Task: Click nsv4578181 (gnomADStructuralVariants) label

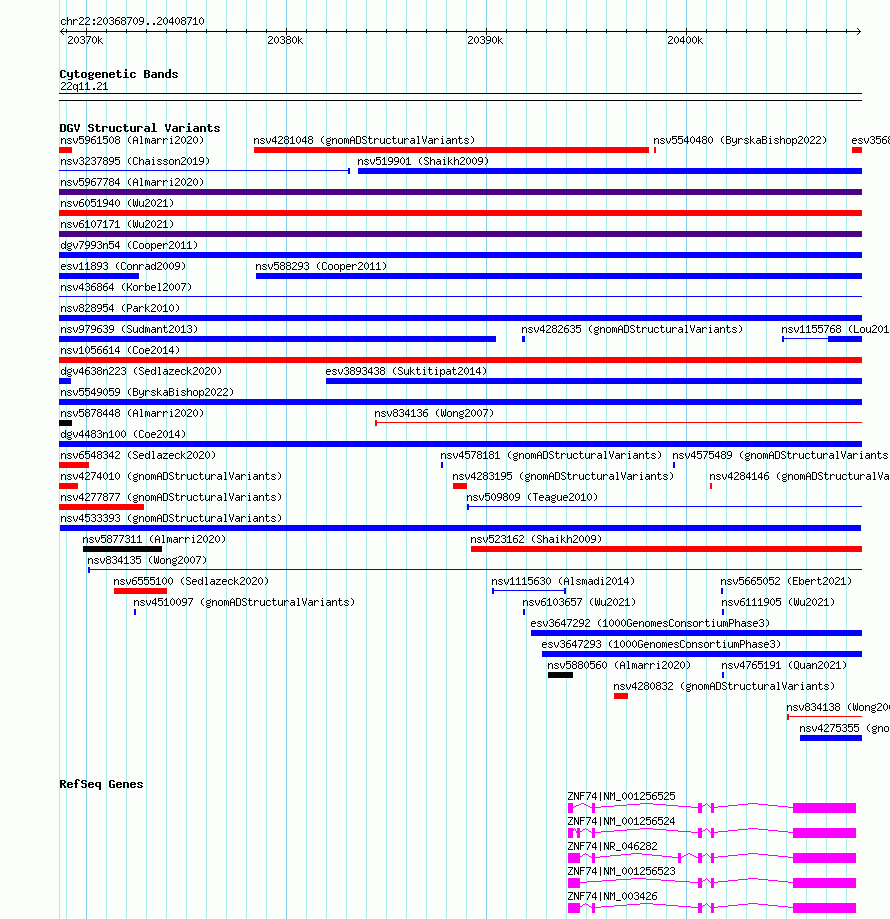Action: [x=551, y=455]
